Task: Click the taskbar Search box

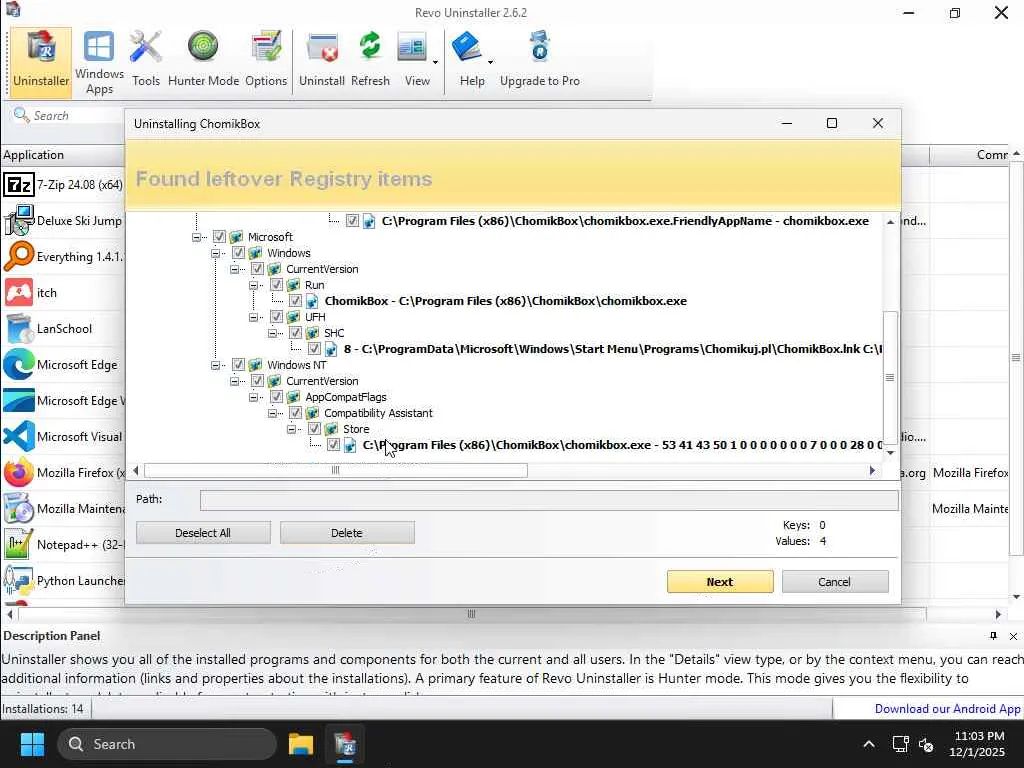Action: click(167, 744)
